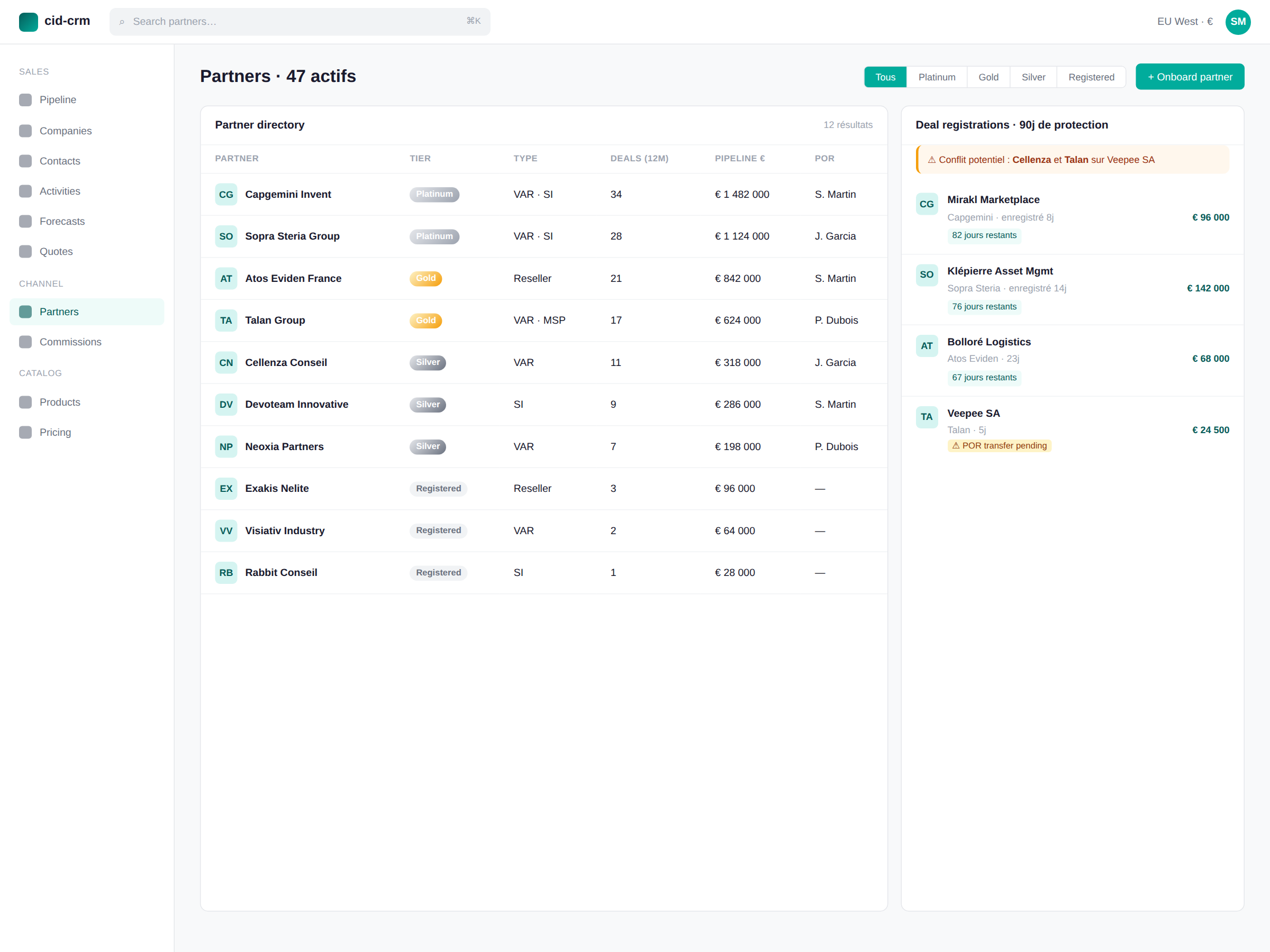The height and width of the screenshot is (952, 1270).
Task: Click the TA avatar on Veepee SA deal
Action: (x=927, y=417)
